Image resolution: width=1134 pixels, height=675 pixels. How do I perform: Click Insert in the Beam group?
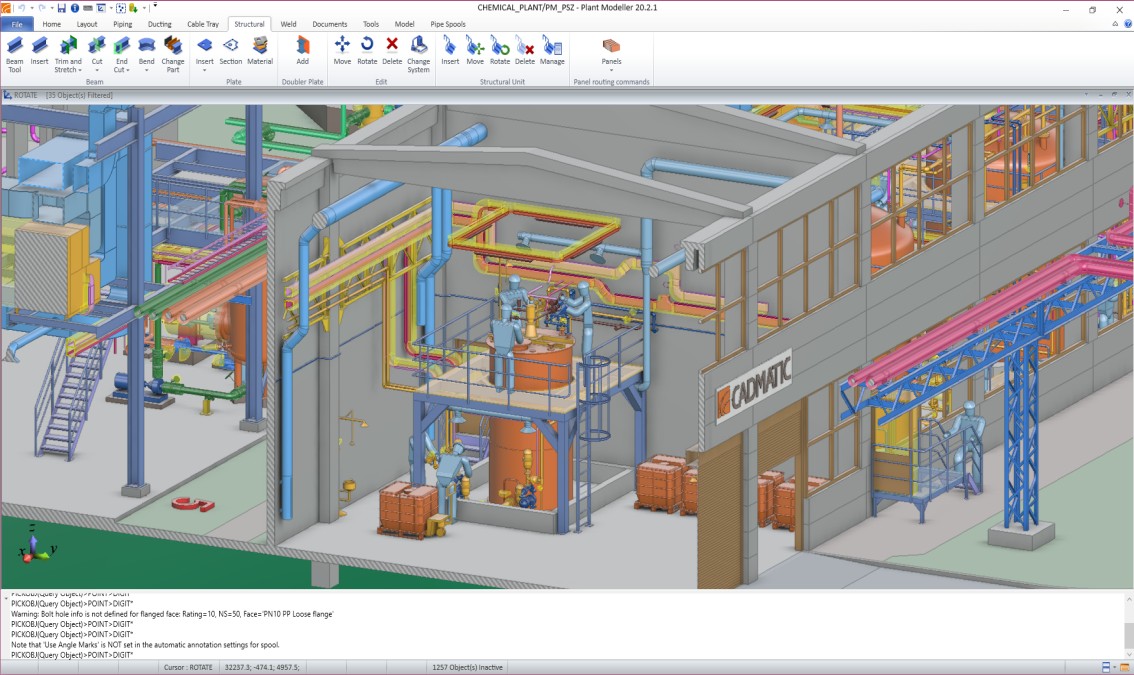[40, 51]
